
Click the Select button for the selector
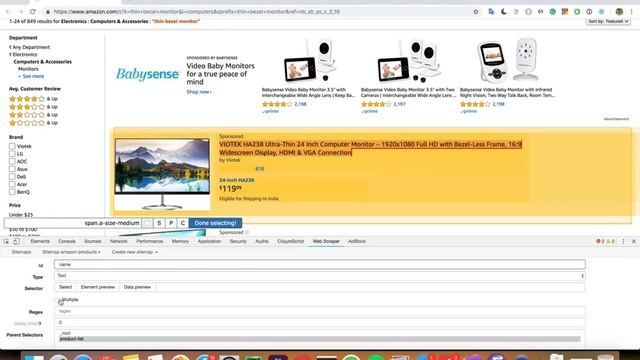pos(65,287)
